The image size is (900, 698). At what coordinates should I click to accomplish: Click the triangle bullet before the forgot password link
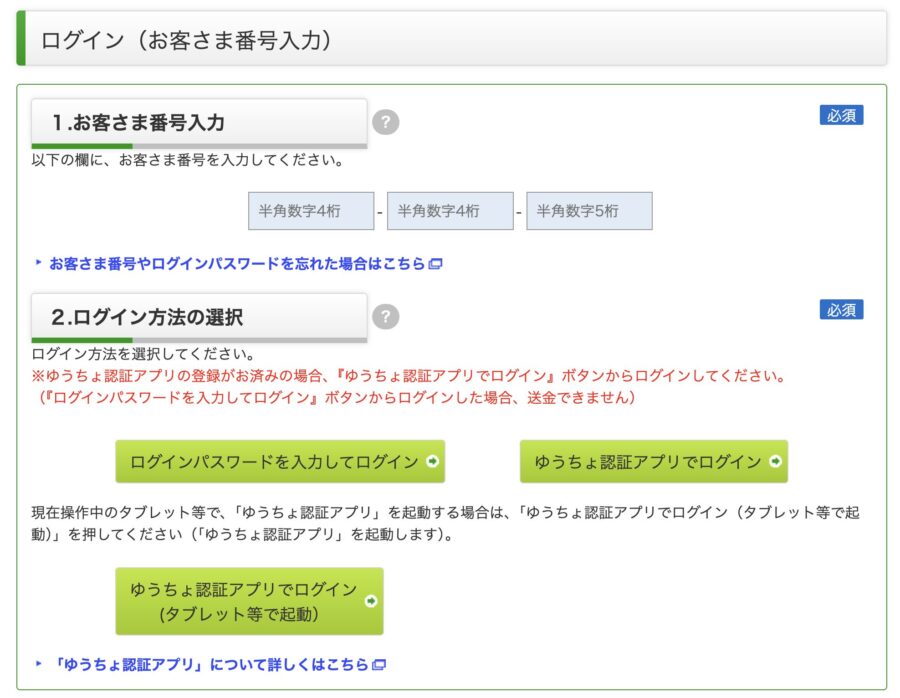pyautogui.click(x=39, y=264)
